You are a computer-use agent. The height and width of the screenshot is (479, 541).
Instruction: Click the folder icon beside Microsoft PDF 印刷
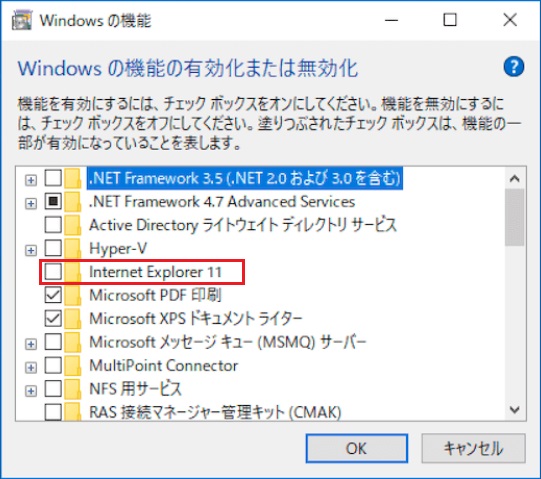click(x=72, y=295)
